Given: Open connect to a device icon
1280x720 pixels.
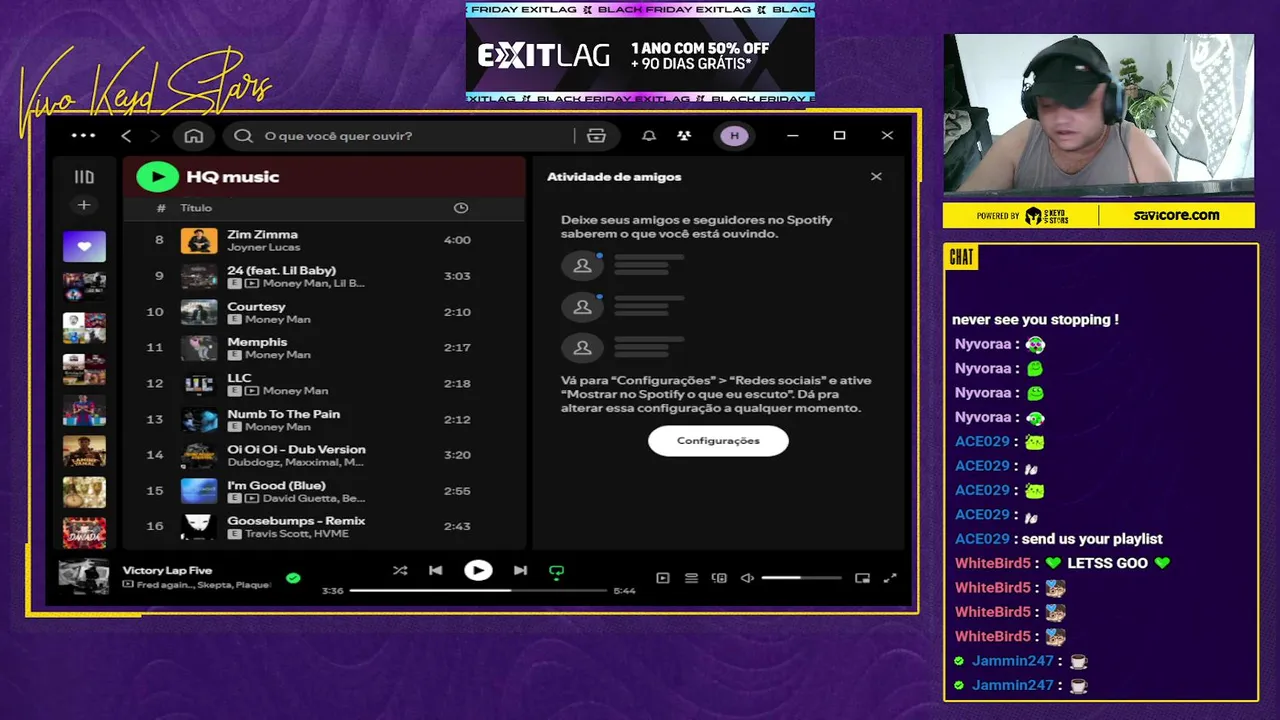Looking at the screenshot, I should tap(719, 578).
